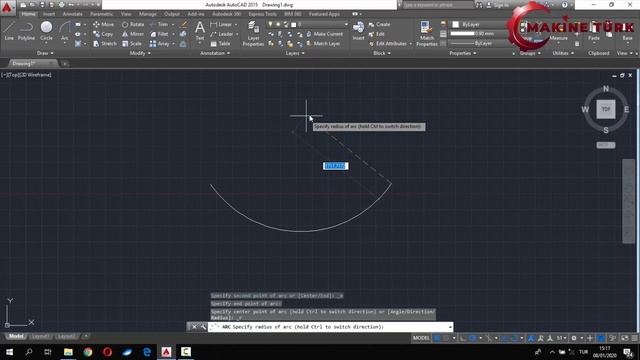Open the Insert ribbon tab
640x360 pixels.
point(49,14)
